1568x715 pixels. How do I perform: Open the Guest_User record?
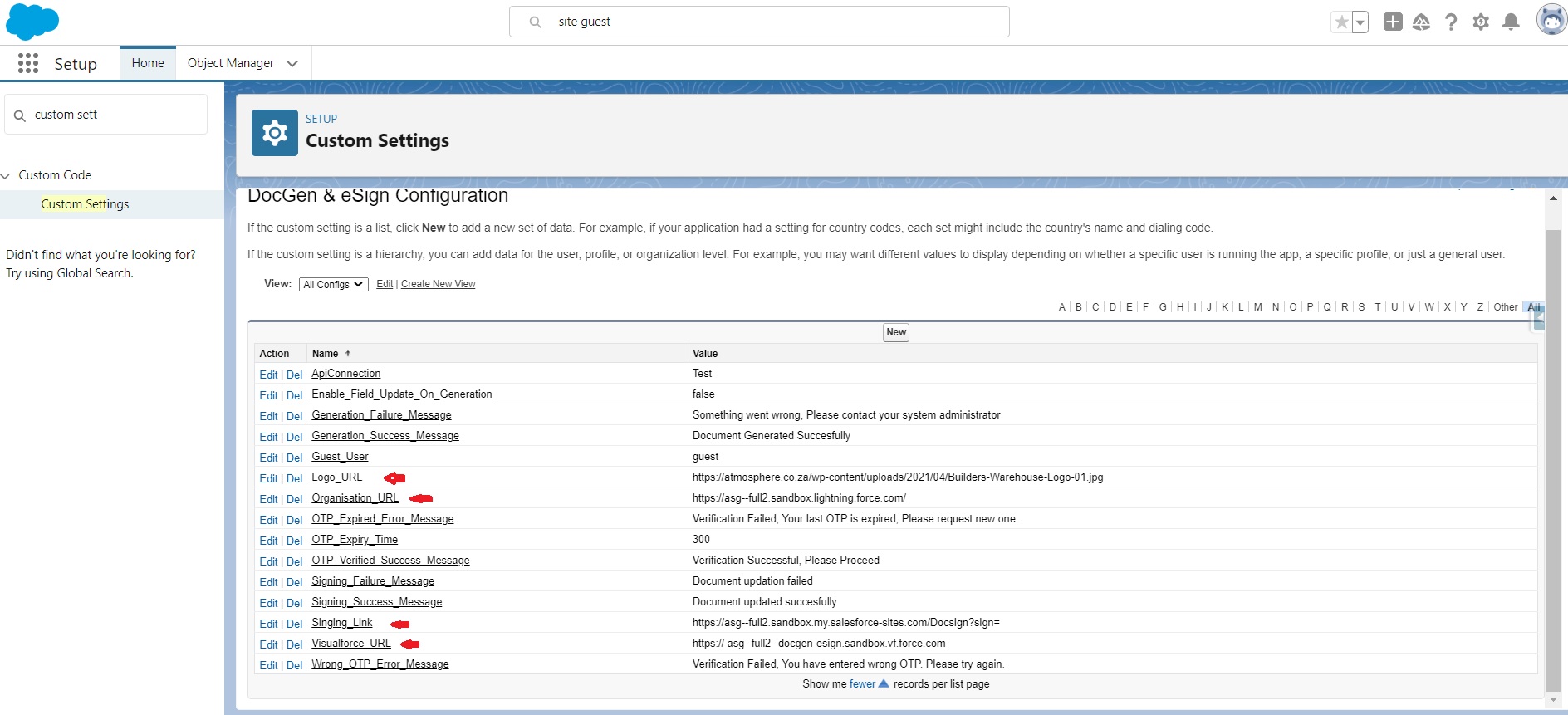(x=340, y=457)
